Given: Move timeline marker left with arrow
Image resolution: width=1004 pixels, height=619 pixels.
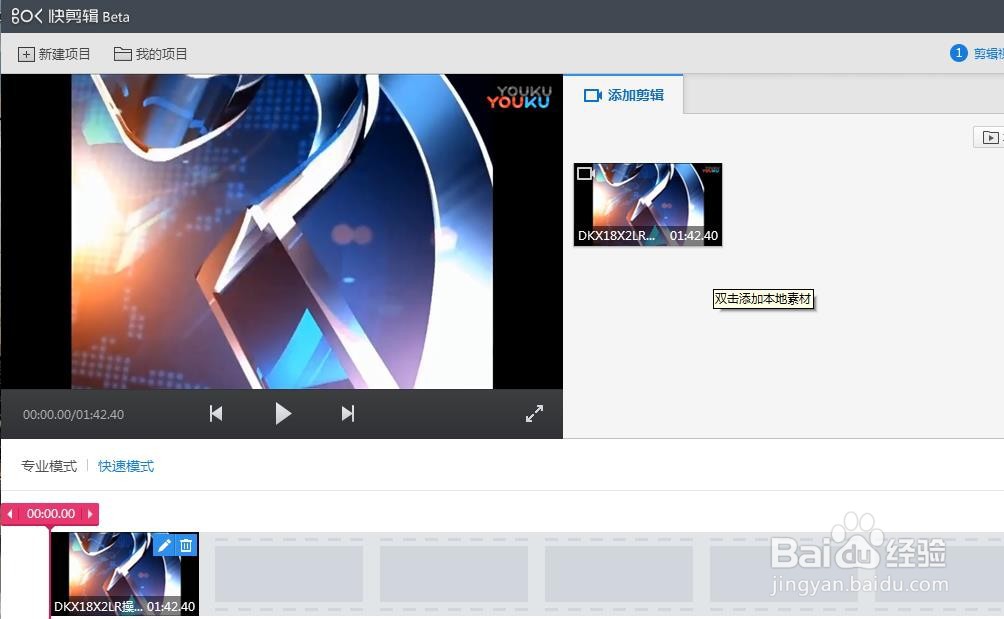Looking at the screenshot, I should tap(10, 514).
